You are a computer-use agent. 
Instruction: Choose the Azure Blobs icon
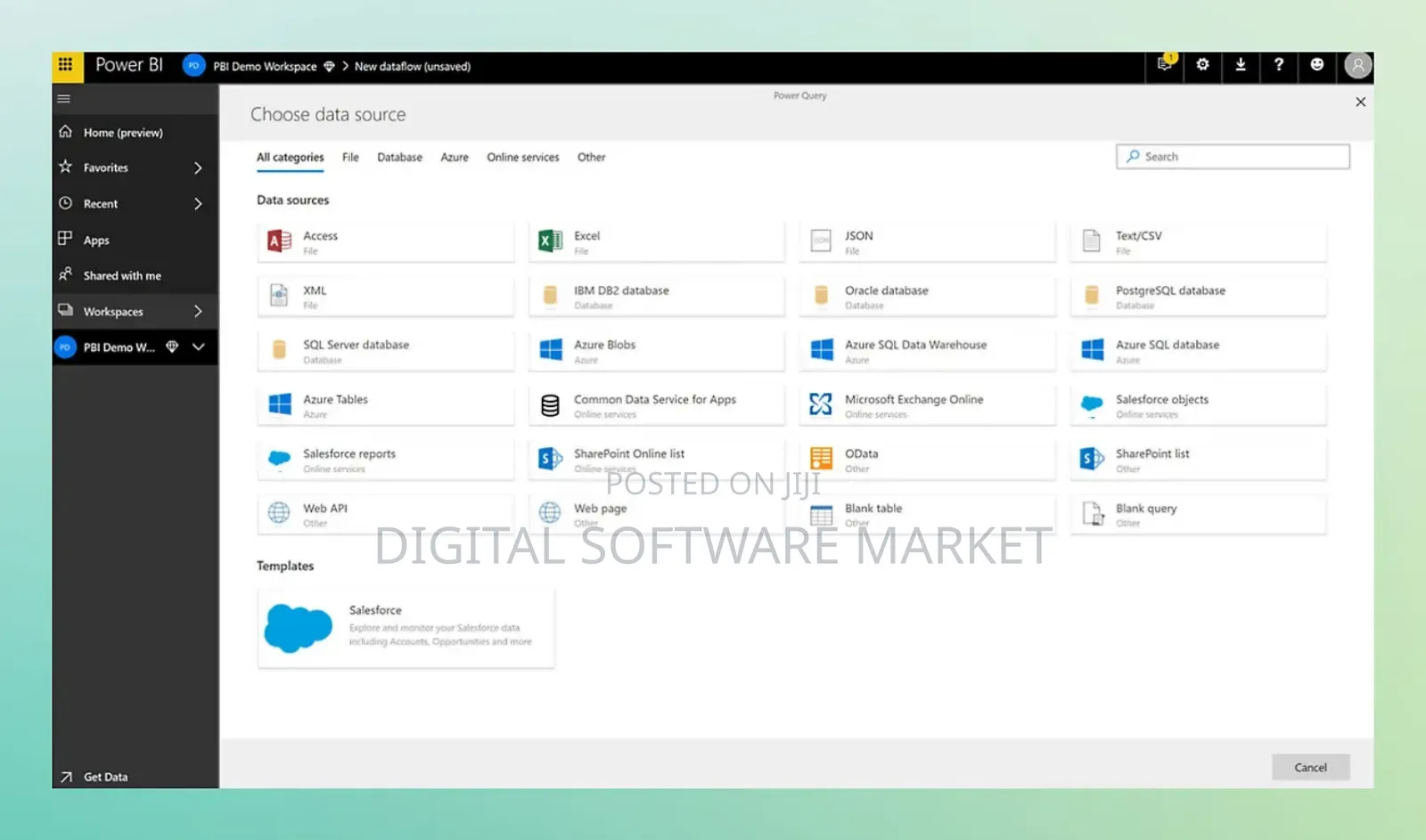[551, 349]
